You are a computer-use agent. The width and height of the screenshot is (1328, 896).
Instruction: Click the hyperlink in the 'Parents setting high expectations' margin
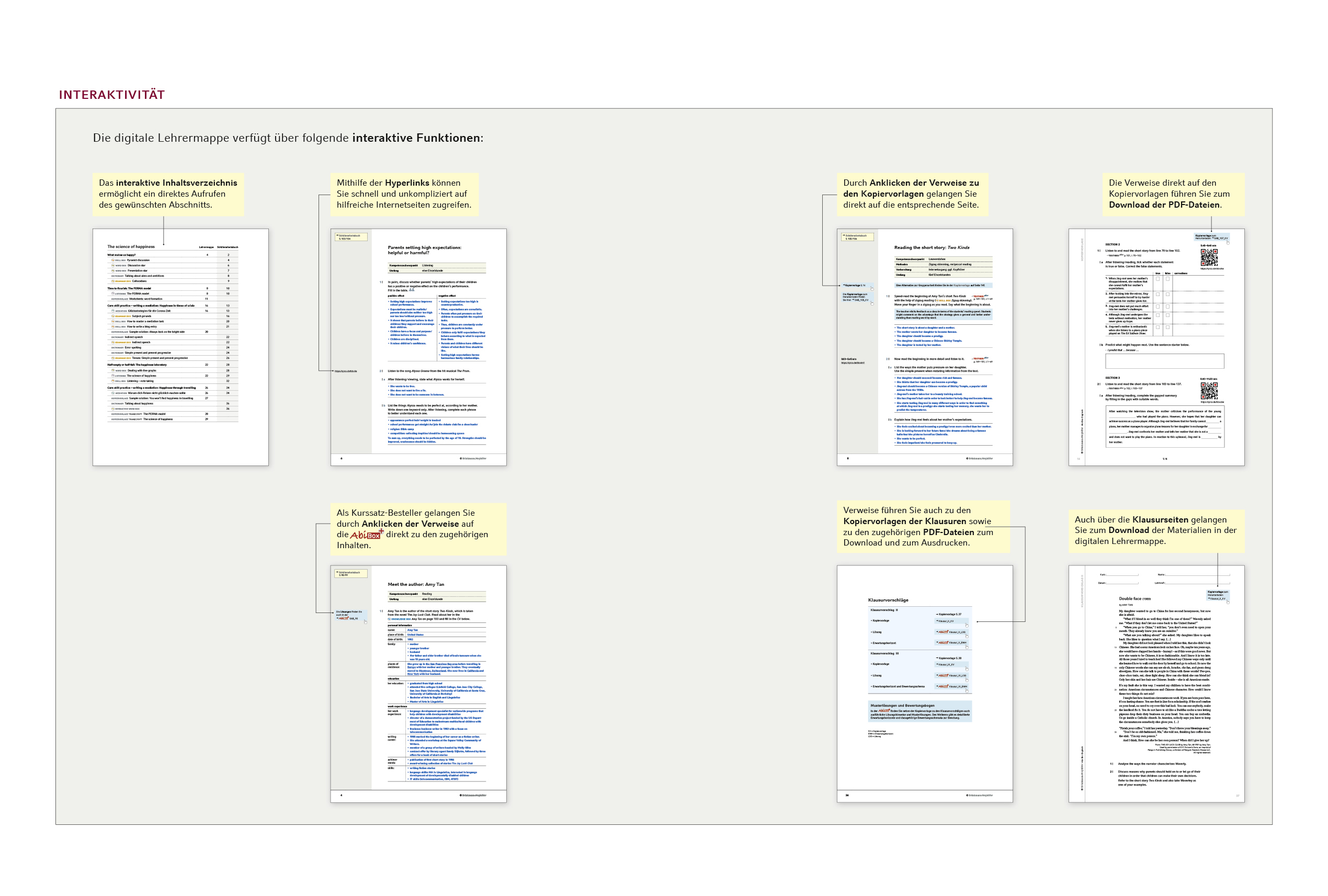tap(346, 371)
